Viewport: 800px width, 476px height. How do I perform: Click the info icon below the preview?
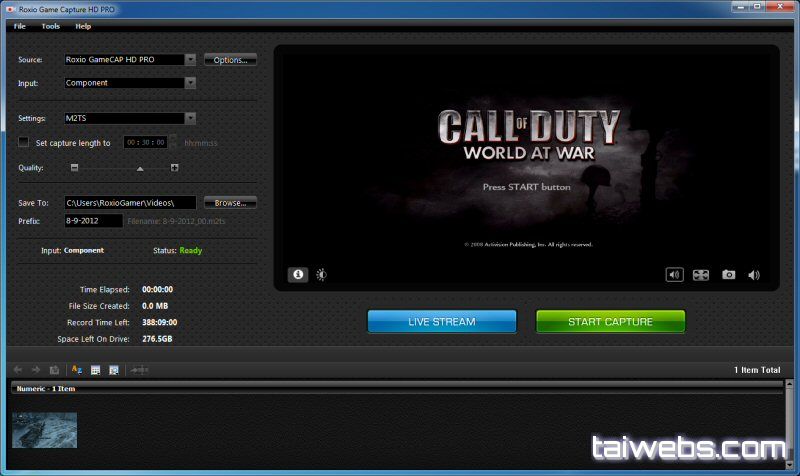coord(298,275)
